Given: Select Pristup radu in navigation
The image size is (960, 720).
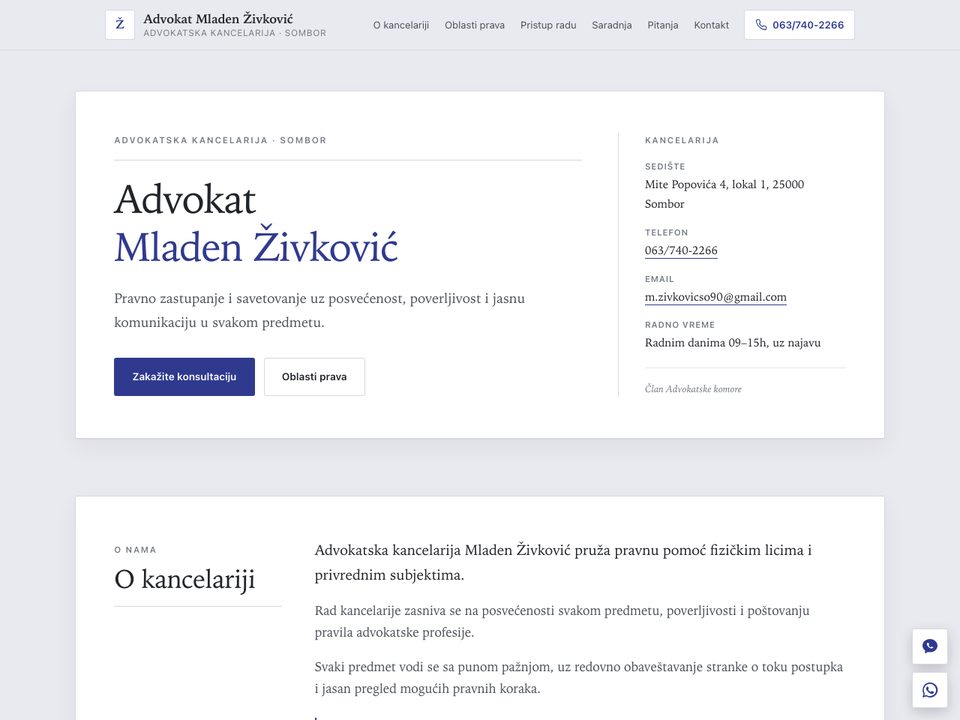Looking at the screenshot, I should [x=548, y=25].
